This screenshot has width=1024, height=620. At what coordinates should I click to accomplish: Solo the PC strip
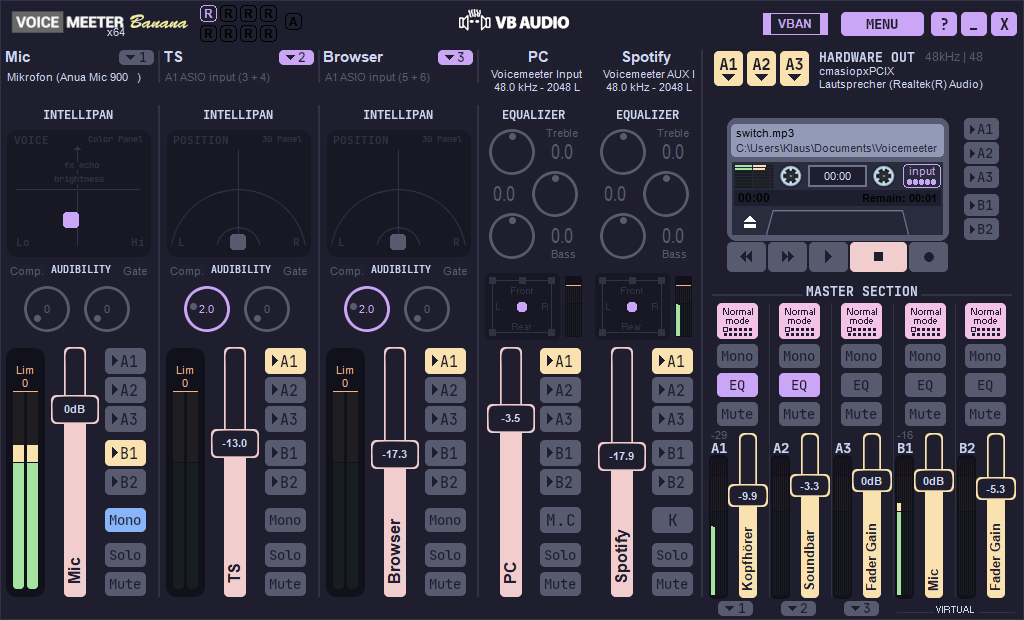pyautogui.click(x=560, y=555)
